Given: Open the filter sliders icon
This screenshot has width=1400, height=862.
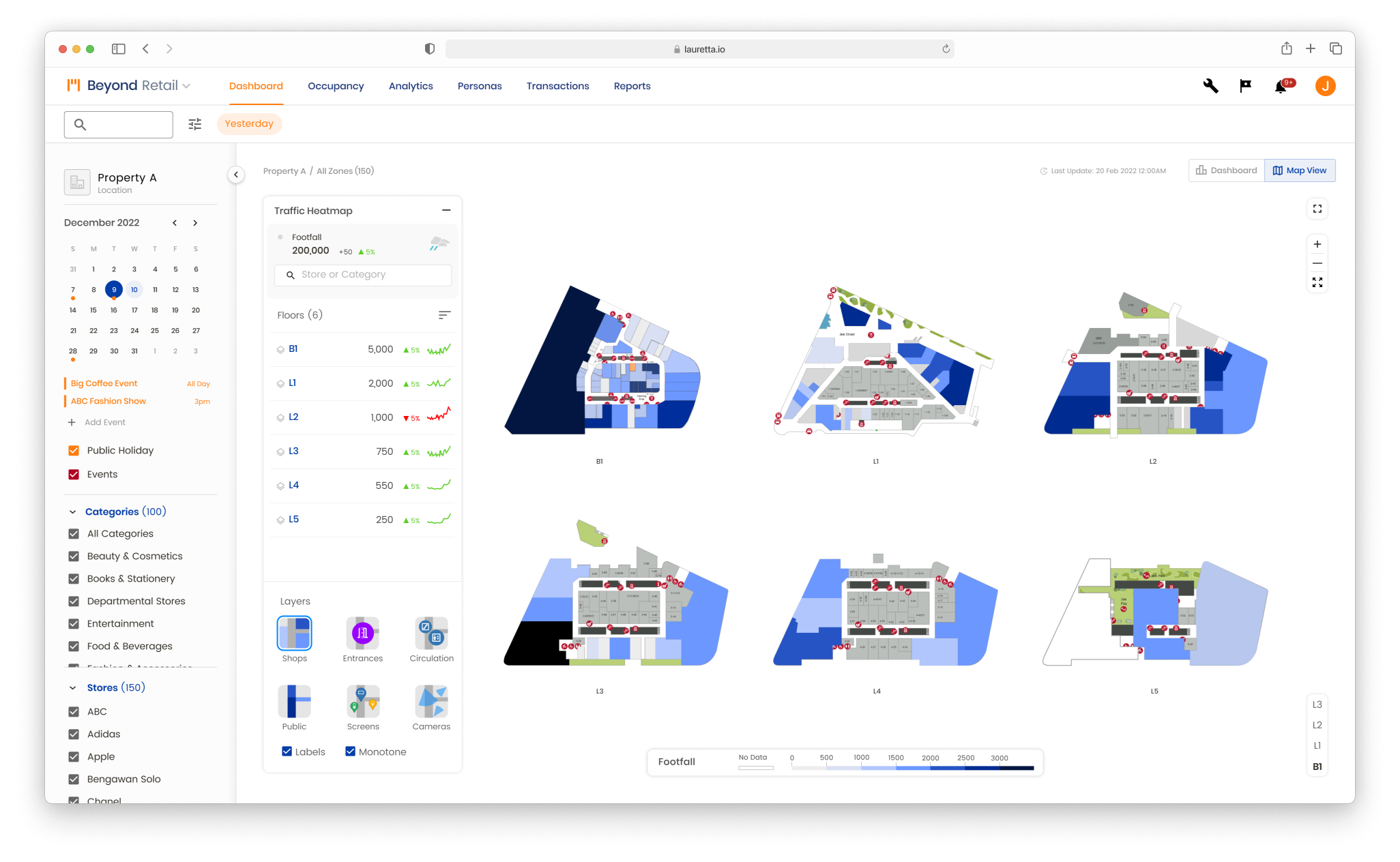Looking at the screenshot, I should coord(195,124).
